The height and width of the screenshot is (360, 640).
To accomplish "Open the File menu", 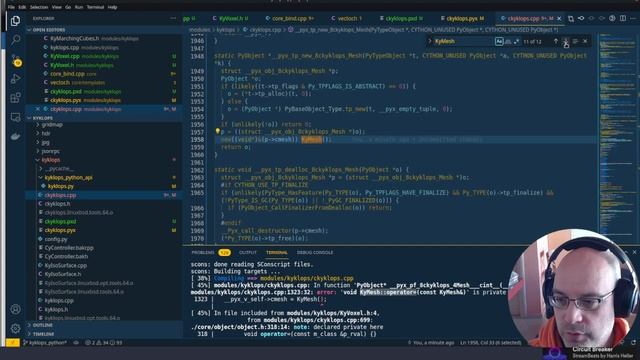I will pyautogui.click(x=11, y=7).
